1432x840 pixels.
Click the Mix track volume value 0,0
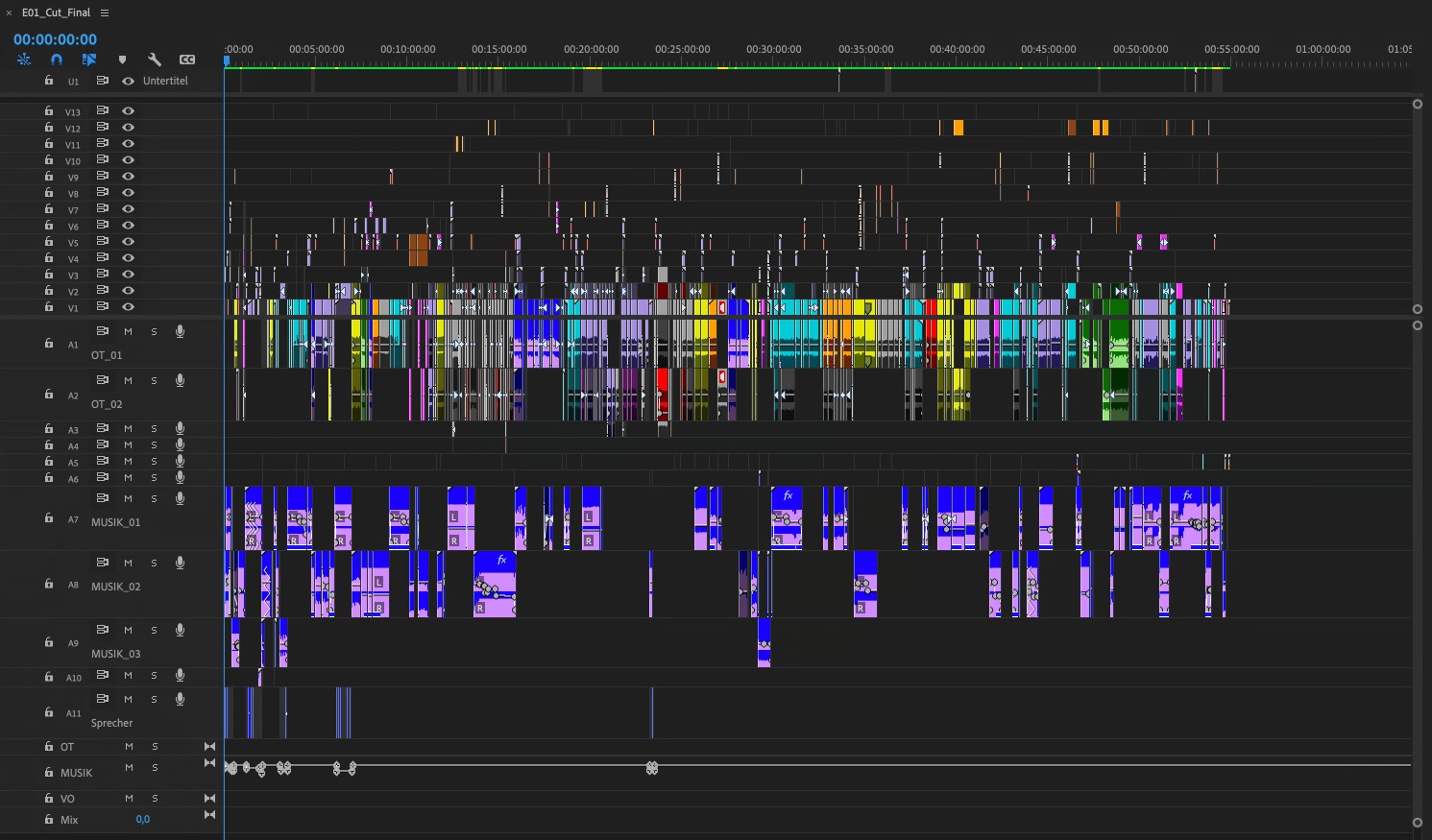[x=142, y=819]
